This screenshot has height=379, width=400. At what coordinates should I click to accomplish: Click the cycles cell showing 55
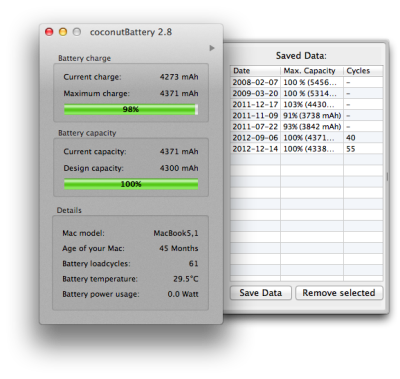pos(363,149)
